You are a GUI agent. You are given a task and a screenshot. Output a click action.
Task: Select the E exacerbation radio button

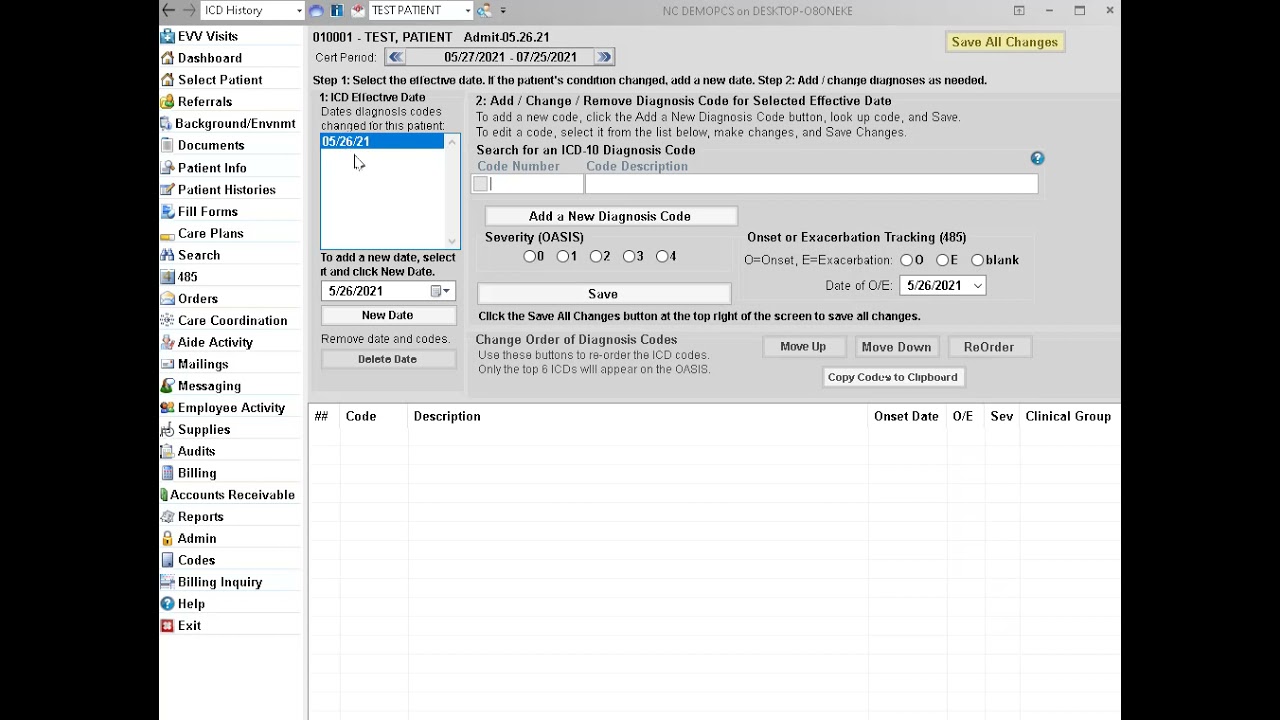click(942, 260)
